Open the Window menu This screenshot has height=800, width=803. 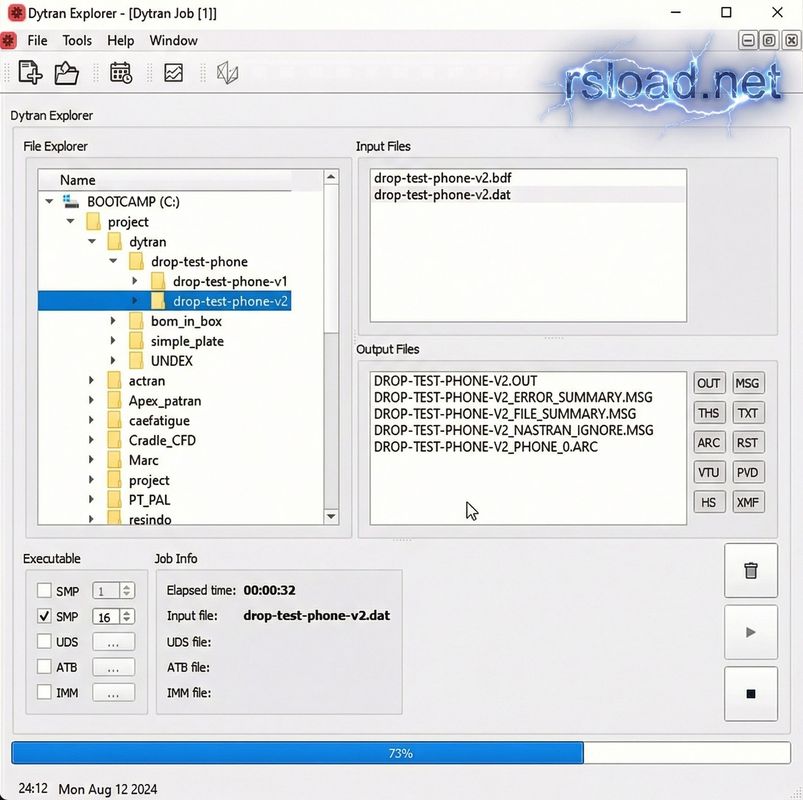[x=173, y=41]
